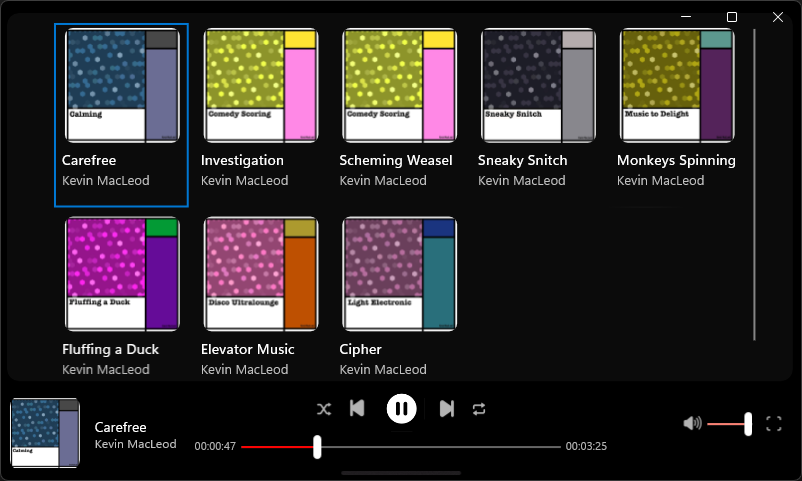Click Kevin MacLeod under Cipher
This screenshot has height=481, width=802.
383,369
